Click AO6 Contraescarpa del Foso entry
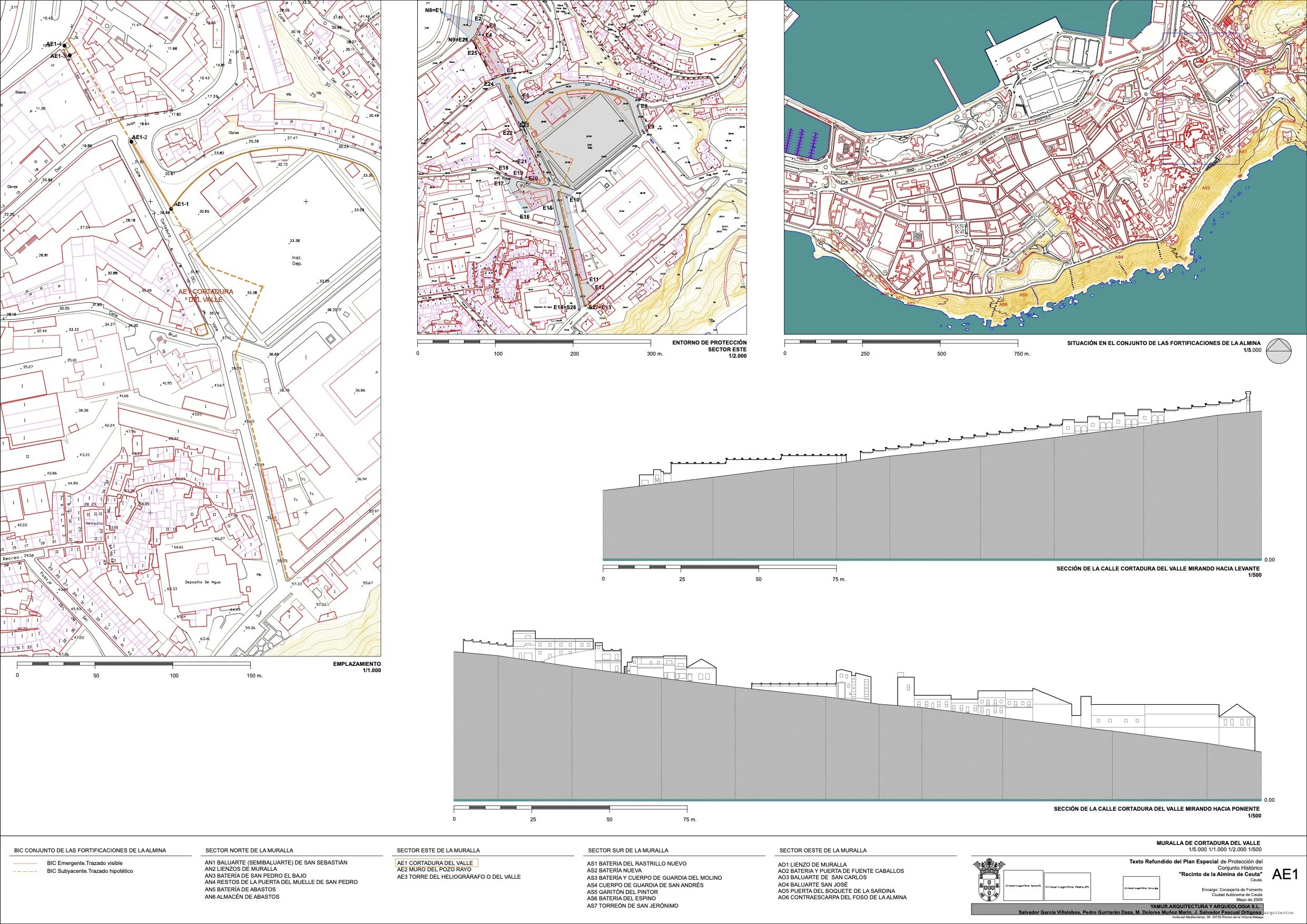The height and width of the screenshot is (924, 1307). [842, 897]
